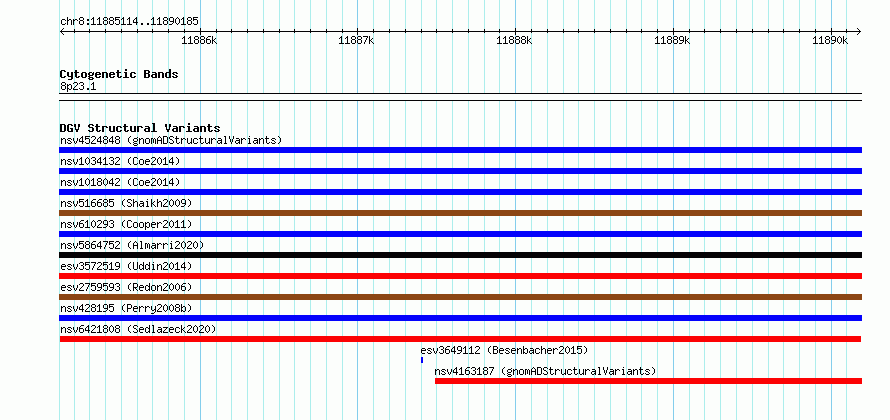Open the nsv1018042 (Coe2014) label
This screenshot has width=890, height=420.
point(120,182)
